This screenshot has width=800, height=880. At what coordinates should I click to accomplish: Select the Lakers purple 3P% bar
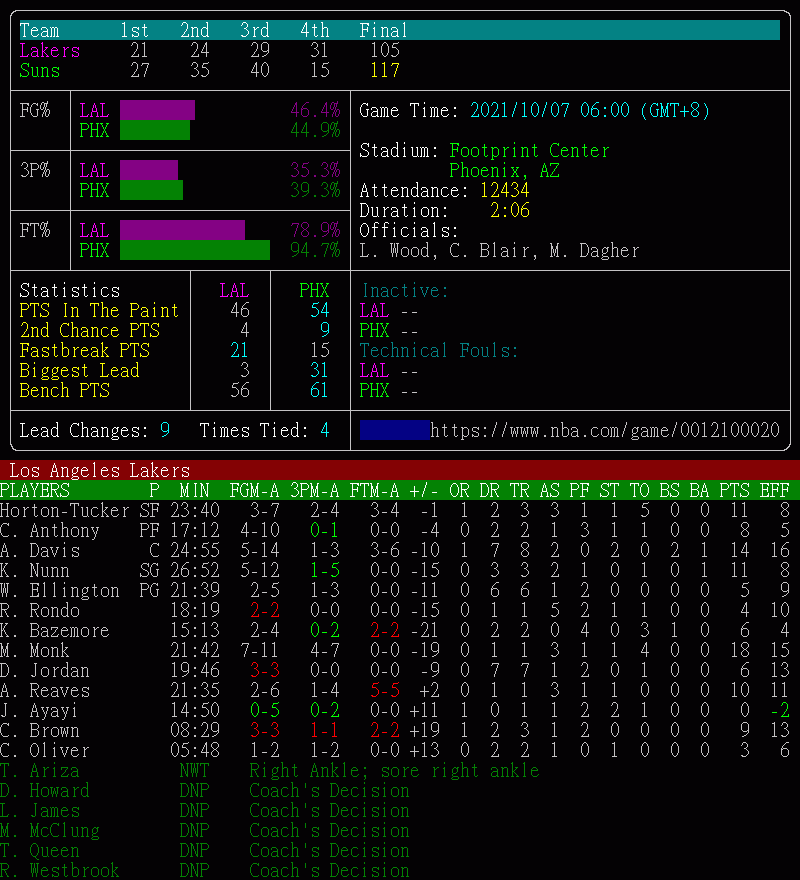(149, 170)
